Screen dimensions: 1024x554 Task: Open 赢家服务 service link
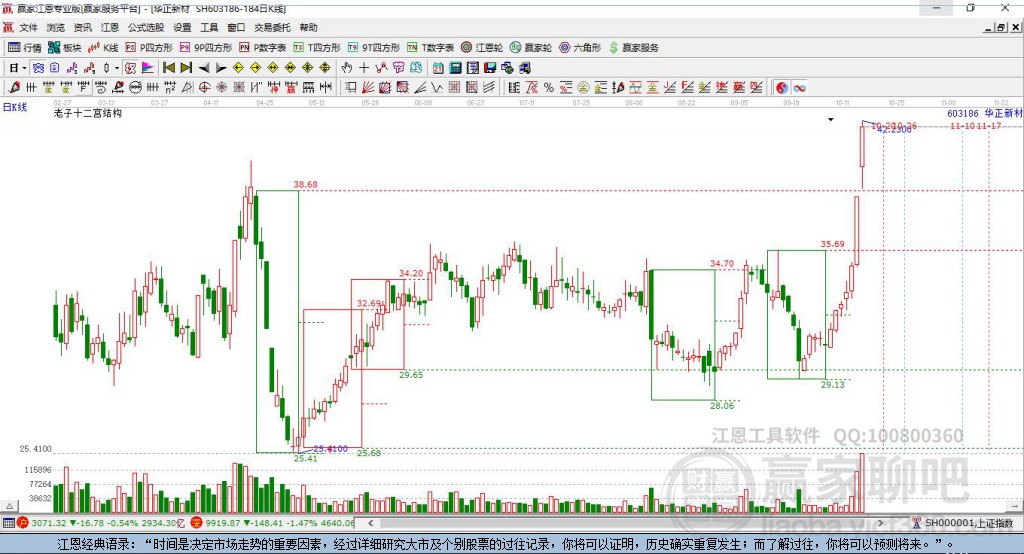633,48
